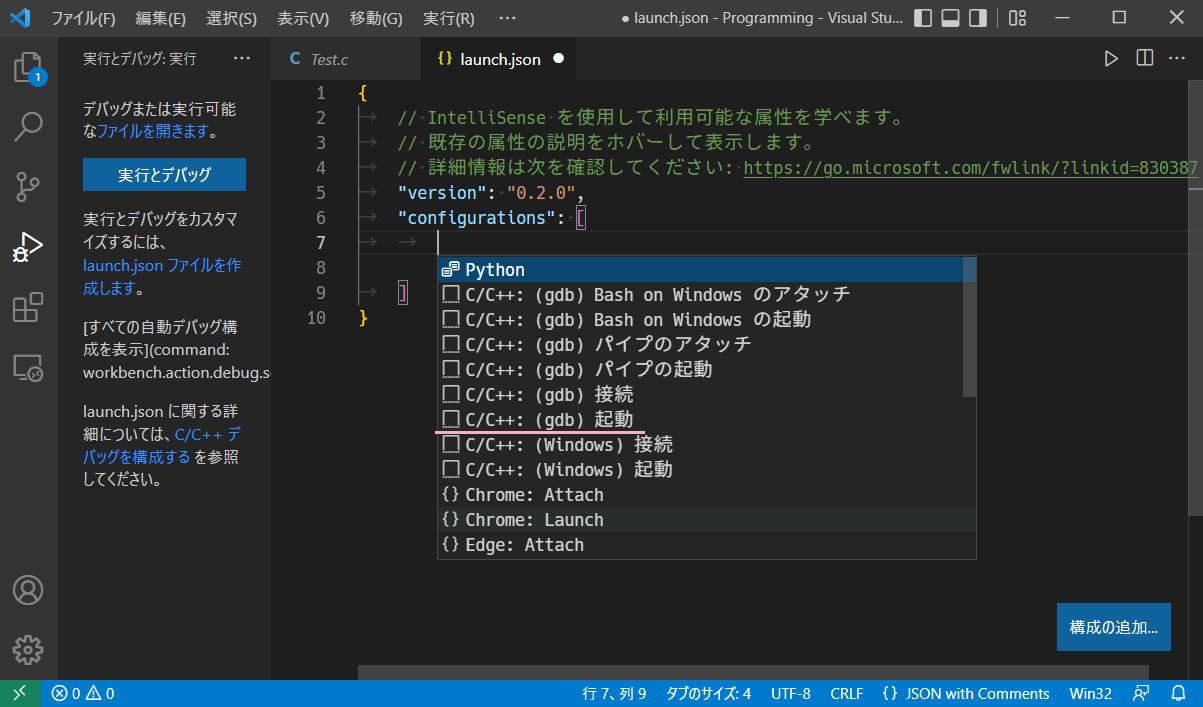The width and height of the screenshot is (1203, 707).
Task: Open the Accounts menu icon
Action: coord(28,589)
